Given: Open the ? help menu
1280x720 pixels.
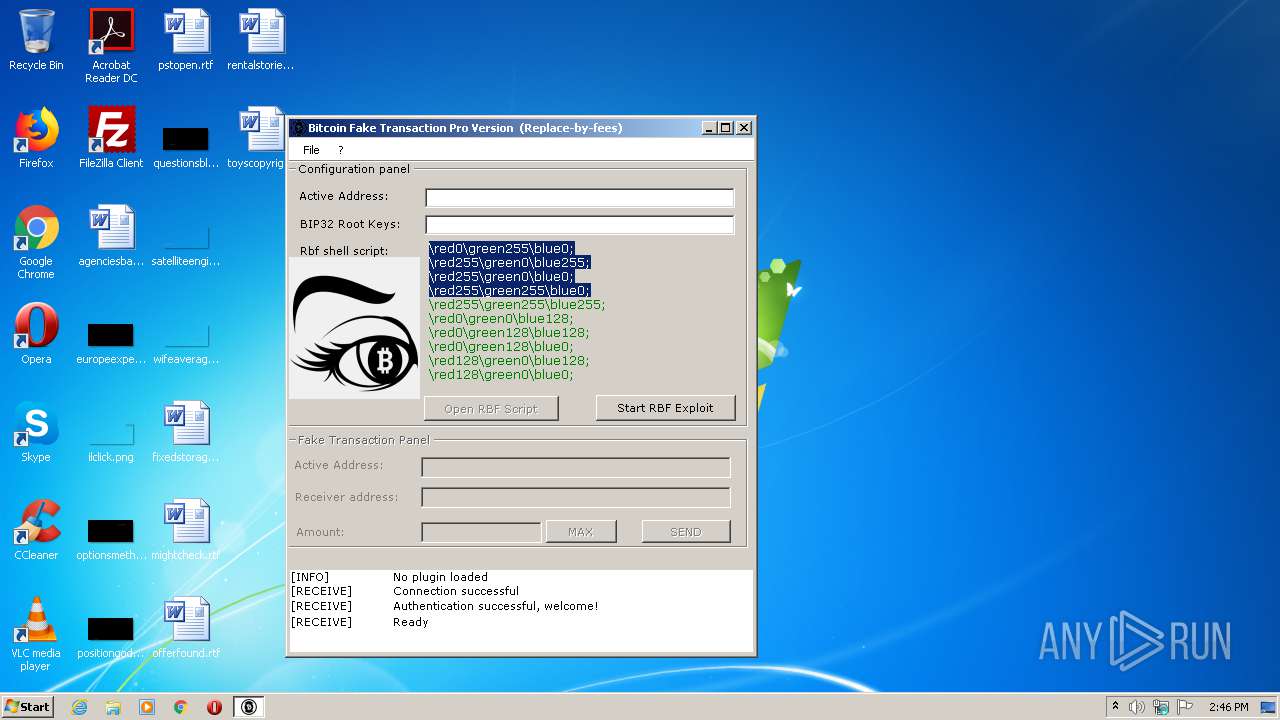Looking at the screenshot, I should pyautogui.click(x=340, y=150).
